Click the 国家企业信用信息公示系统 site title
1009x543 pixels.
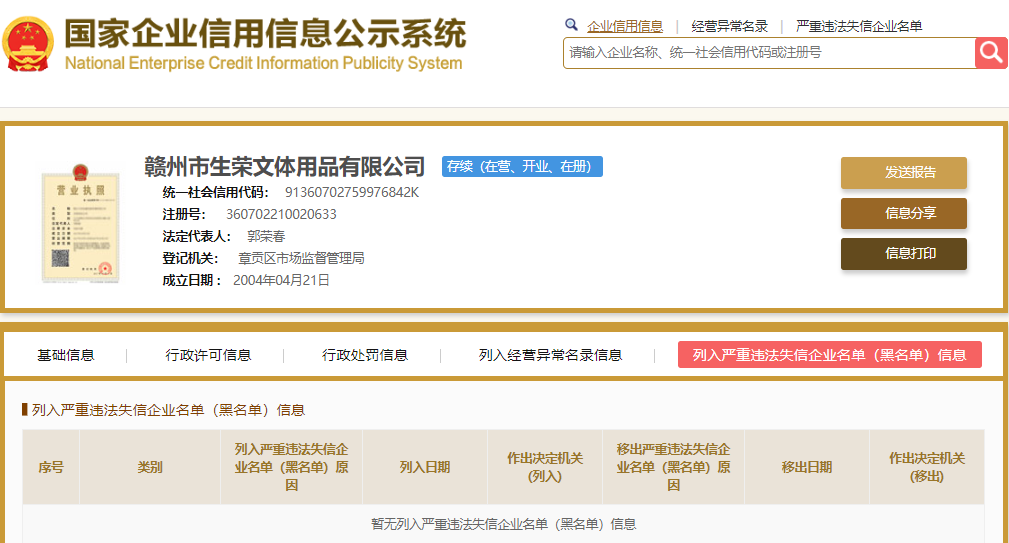(x=265, y=33)
